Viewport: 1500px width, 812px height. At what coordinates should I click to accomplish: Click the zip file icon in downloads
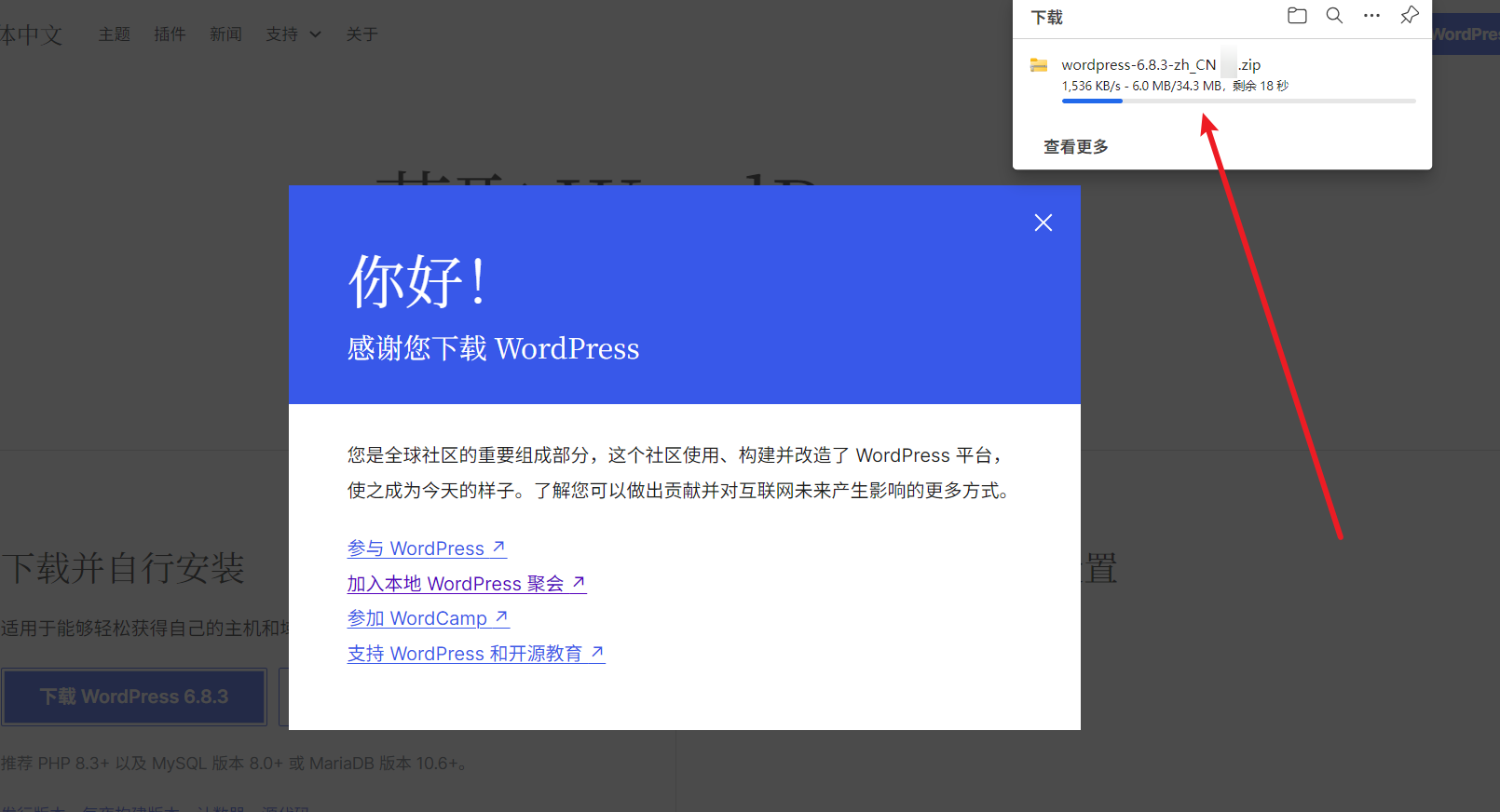tap(1039, 65)
